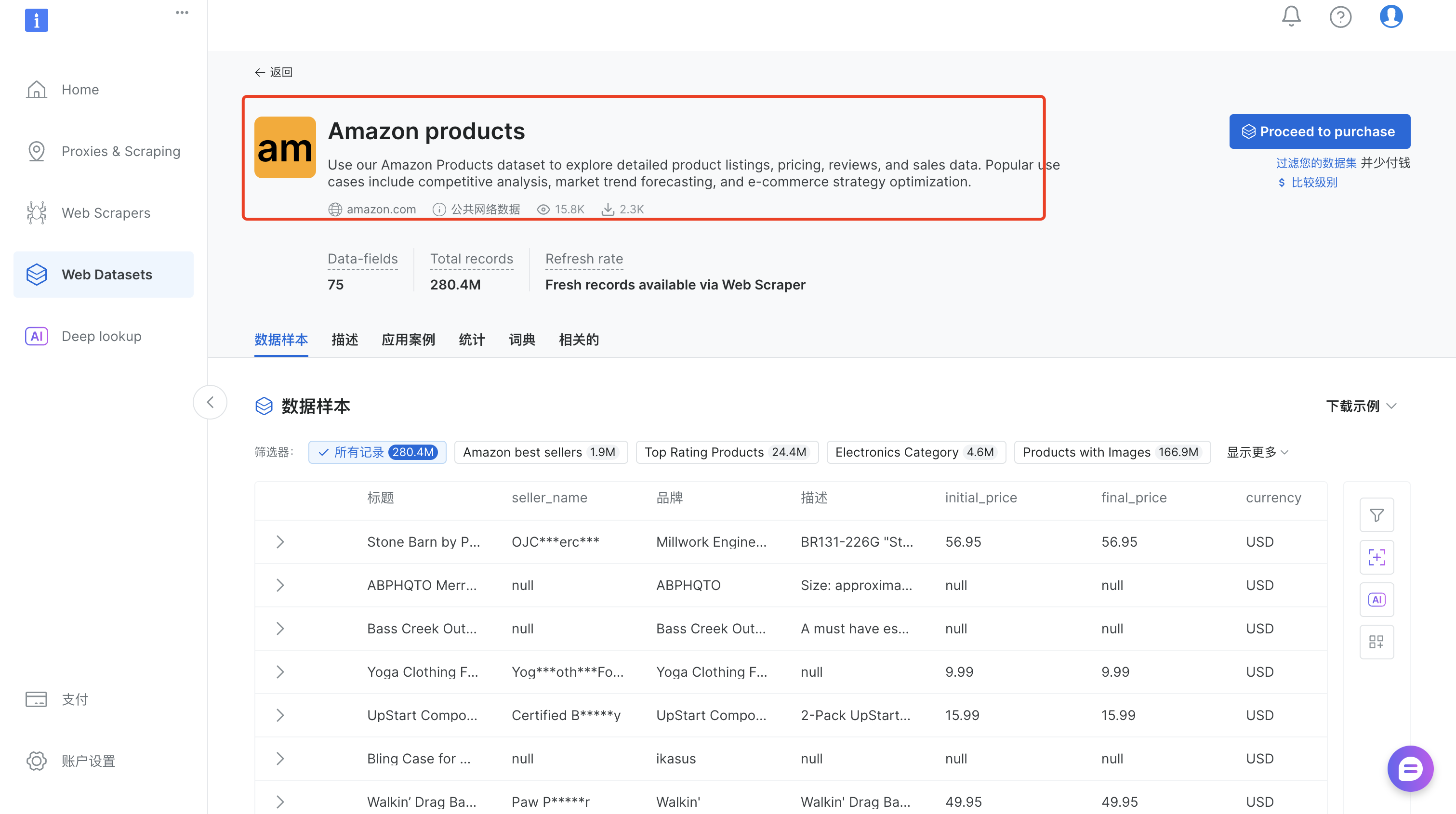This screenshot has width=1456, height=814.
Task: Click the add-columns grid icon
Action: [x=1377, y=642]
